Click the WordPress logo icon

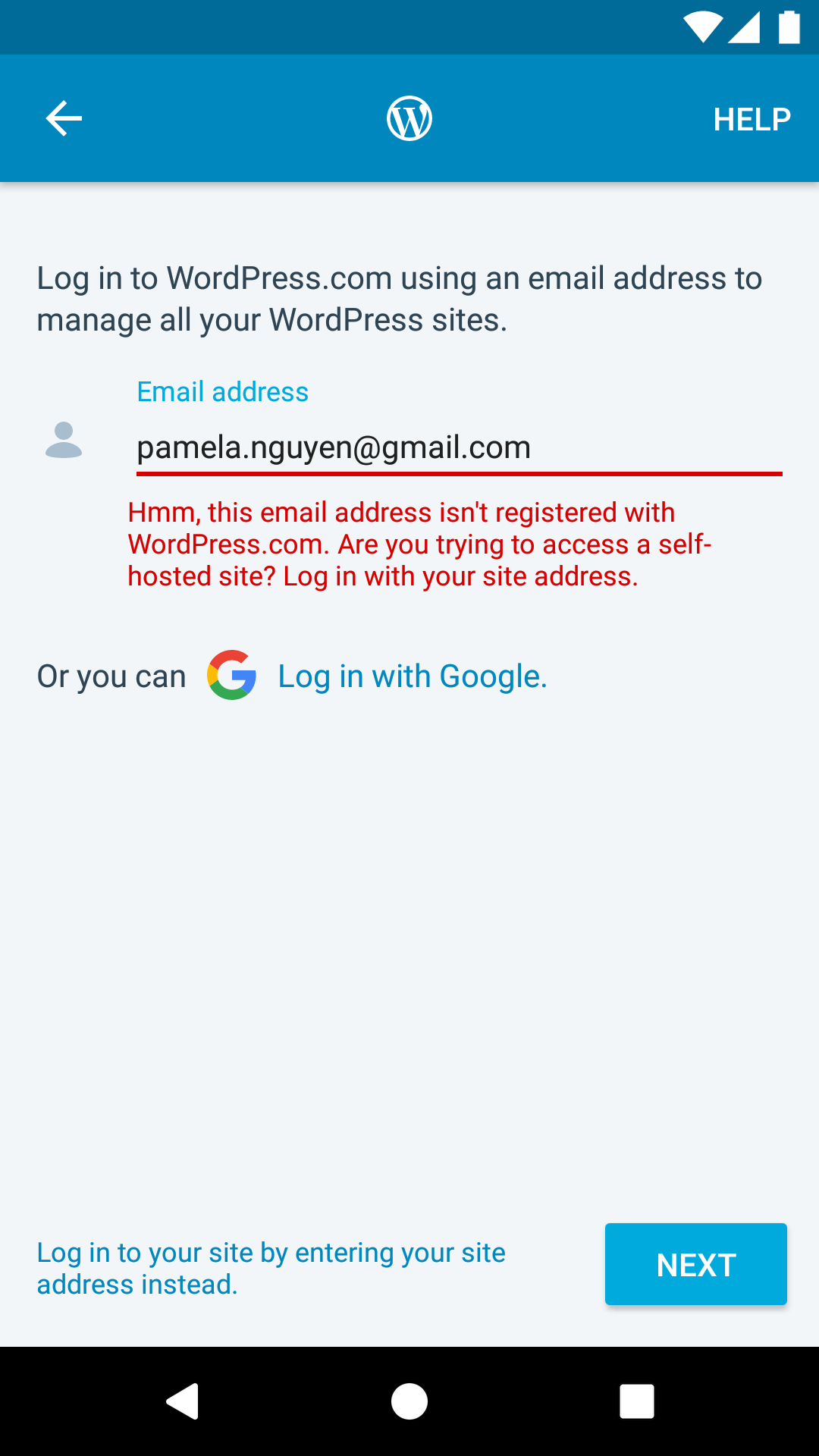tap(409, 118)
